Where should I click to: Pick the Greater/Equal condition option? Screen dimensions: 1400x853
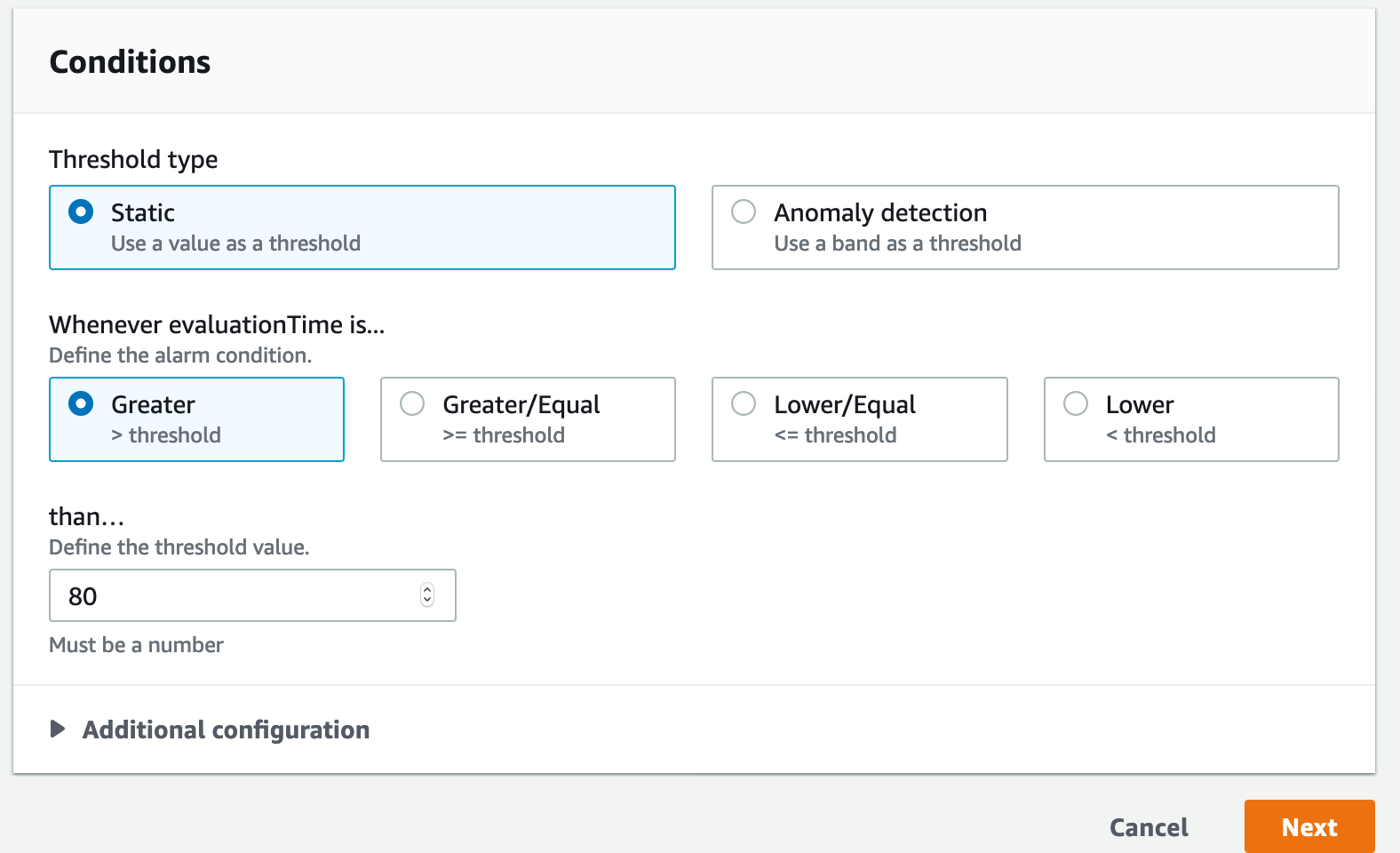point(412,403)
